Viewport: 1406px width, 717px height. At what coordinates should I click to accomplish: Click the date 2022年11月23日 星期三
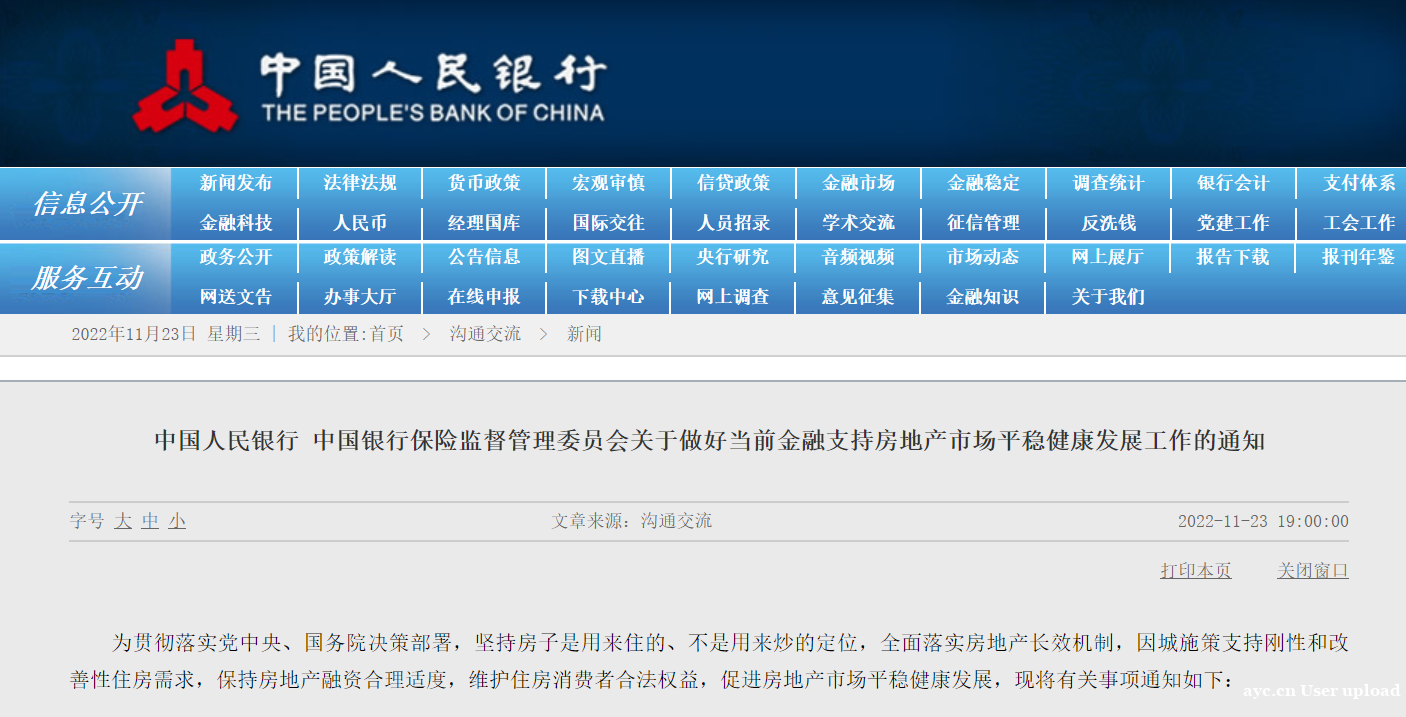[165, 334]
